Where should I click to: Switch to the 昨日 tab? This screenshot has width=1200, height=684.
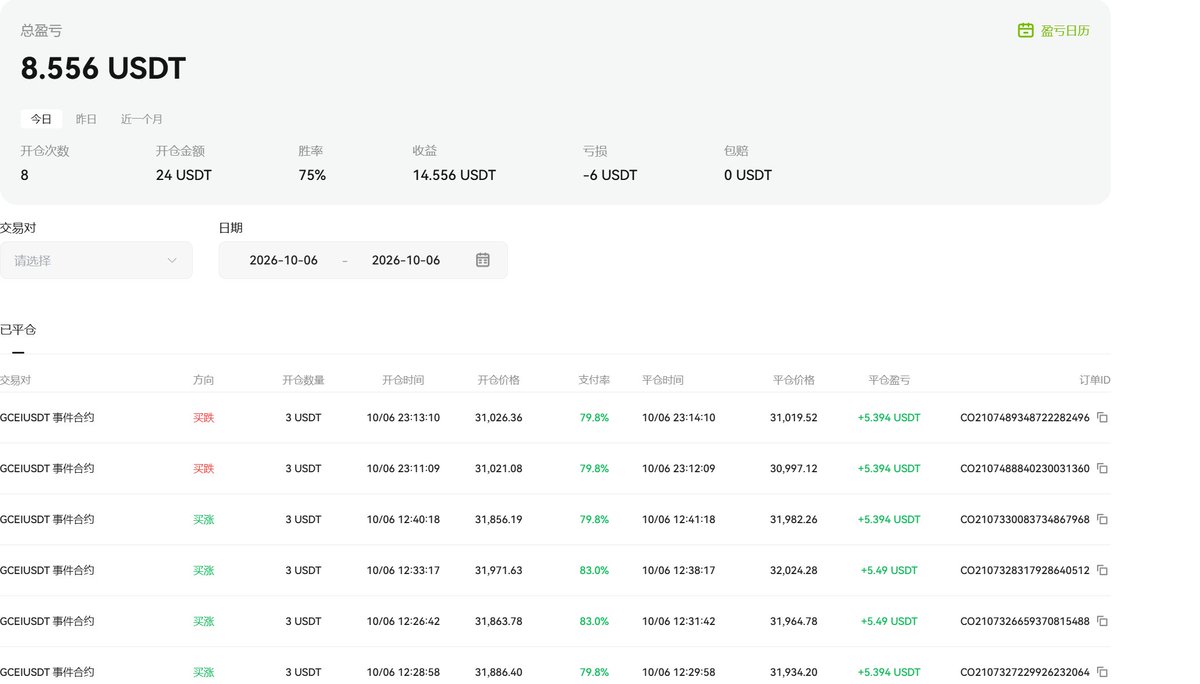click(x=87, y=119)
